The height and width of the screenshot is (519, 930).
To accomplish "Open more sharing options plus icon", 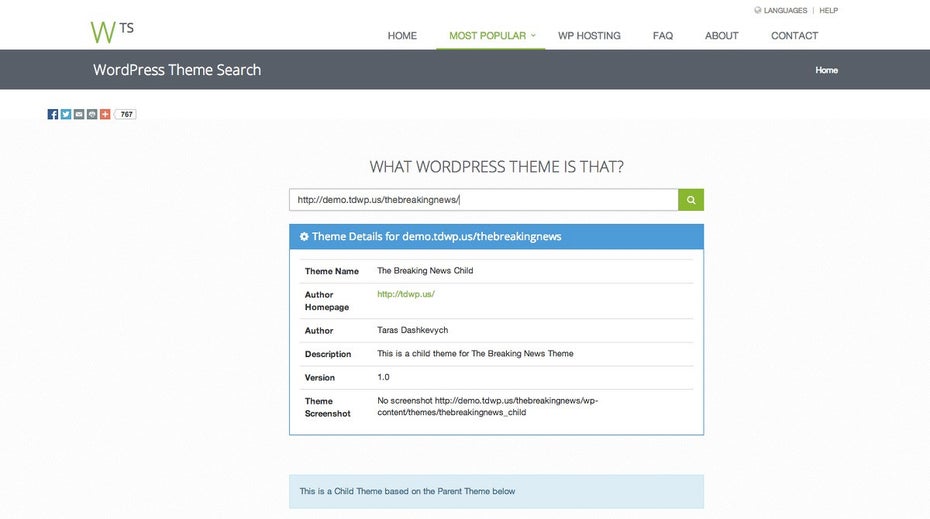I will click(x=105, y=114).
